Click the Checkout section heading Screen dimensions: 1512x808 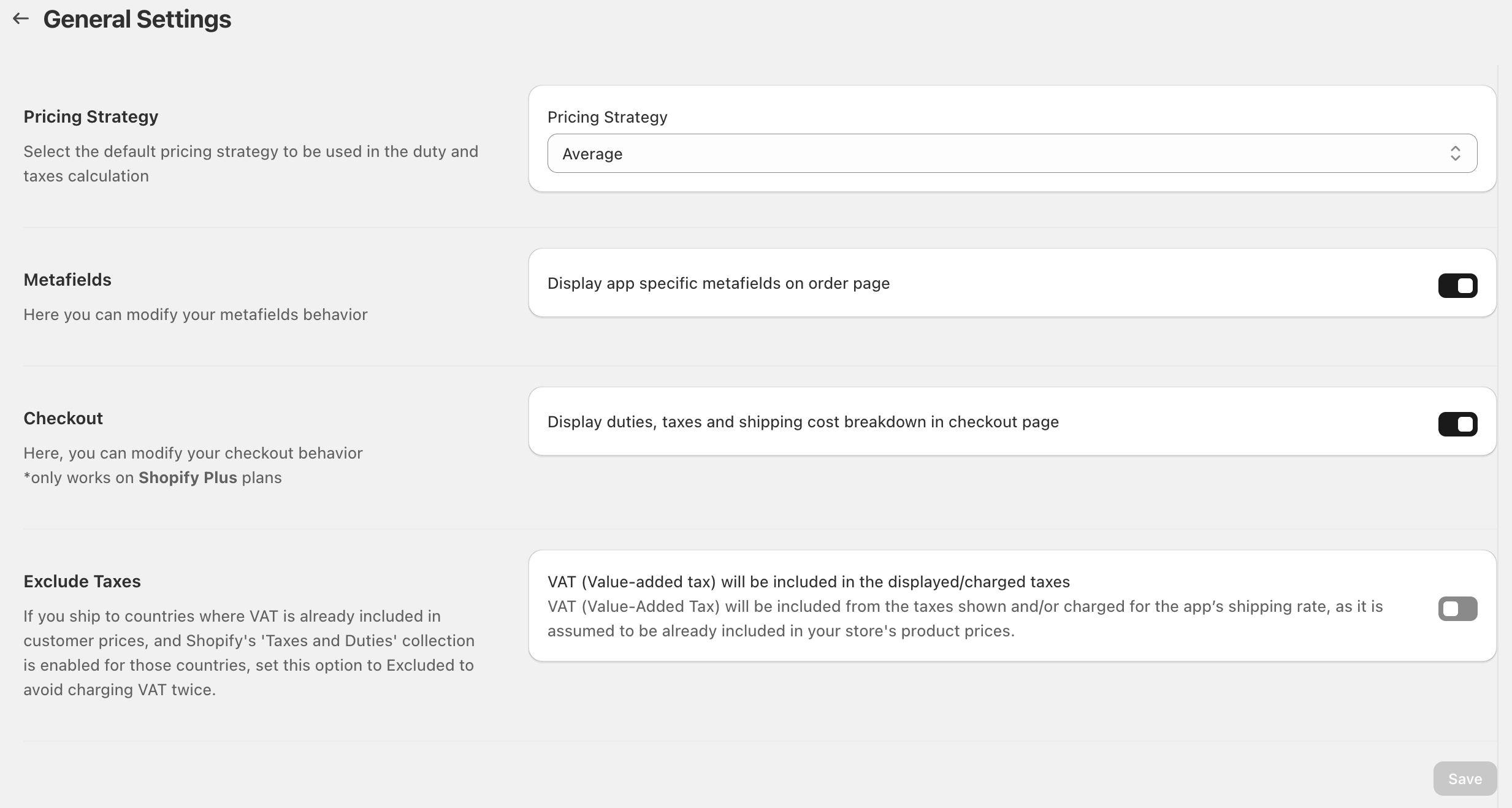(63, 418)
